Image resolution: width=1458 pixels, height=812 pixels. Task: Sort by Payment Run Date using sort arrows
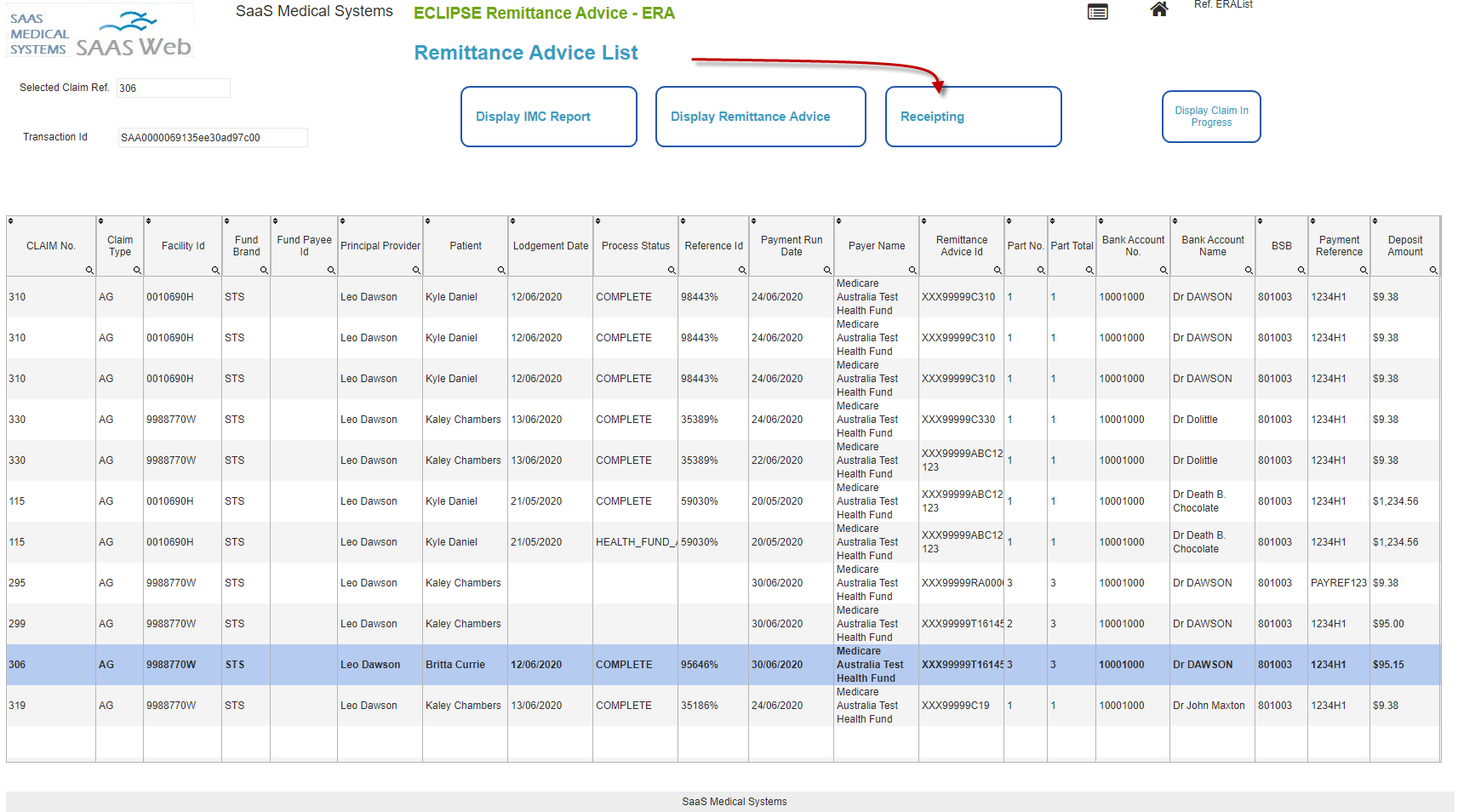[x=753, y=221]
